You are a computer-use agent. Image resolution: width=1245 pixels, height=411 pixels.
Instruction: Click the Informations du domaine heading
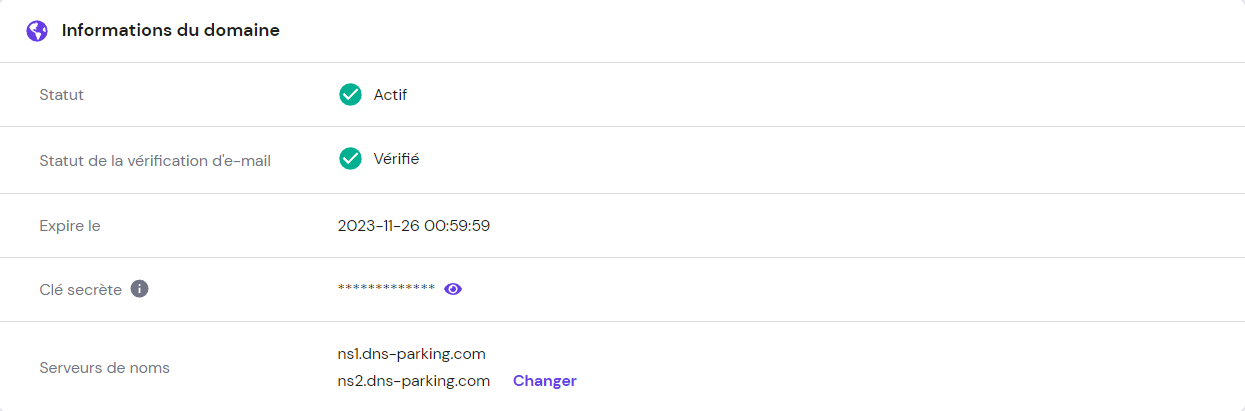click(x=170, y=31)
